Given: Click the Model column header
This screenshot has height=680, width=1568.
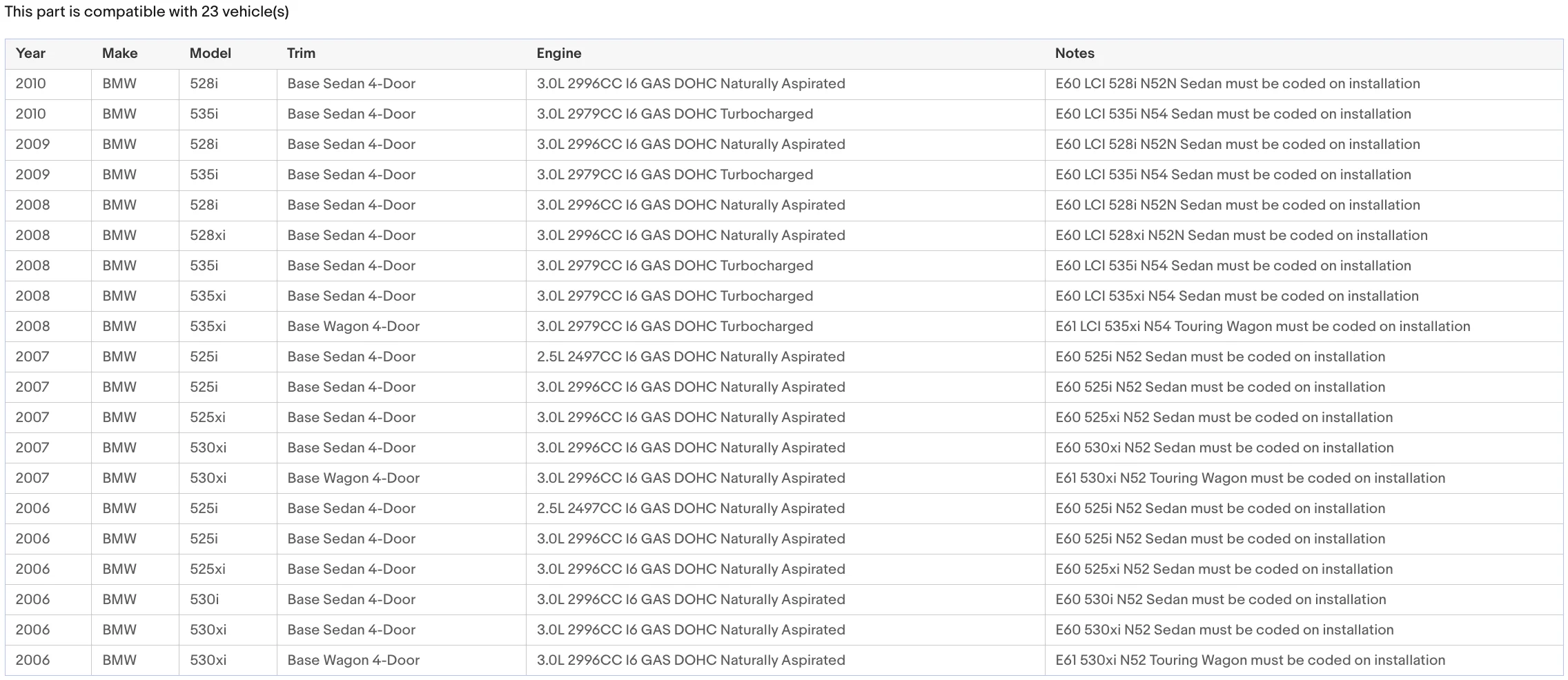Looking at the screenshot, I should click(x=210, y=53).
